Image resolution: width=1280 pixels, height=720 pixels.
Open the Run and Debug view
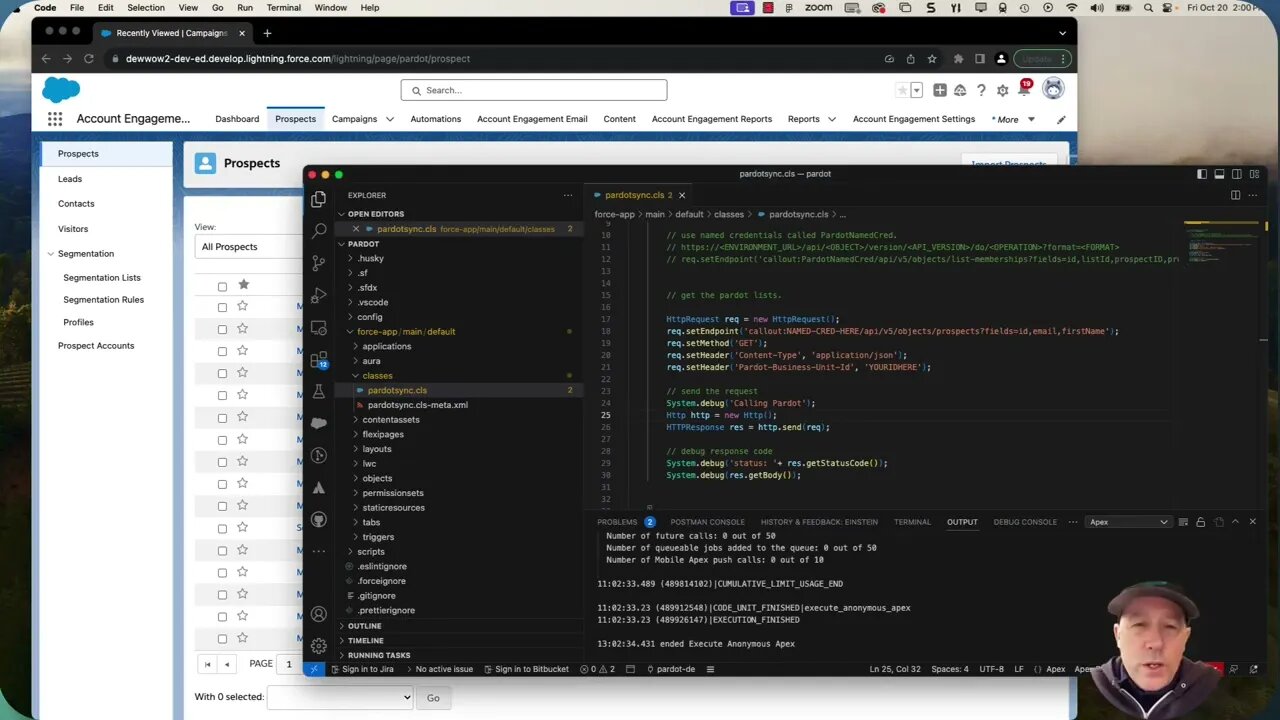point(319,295)
